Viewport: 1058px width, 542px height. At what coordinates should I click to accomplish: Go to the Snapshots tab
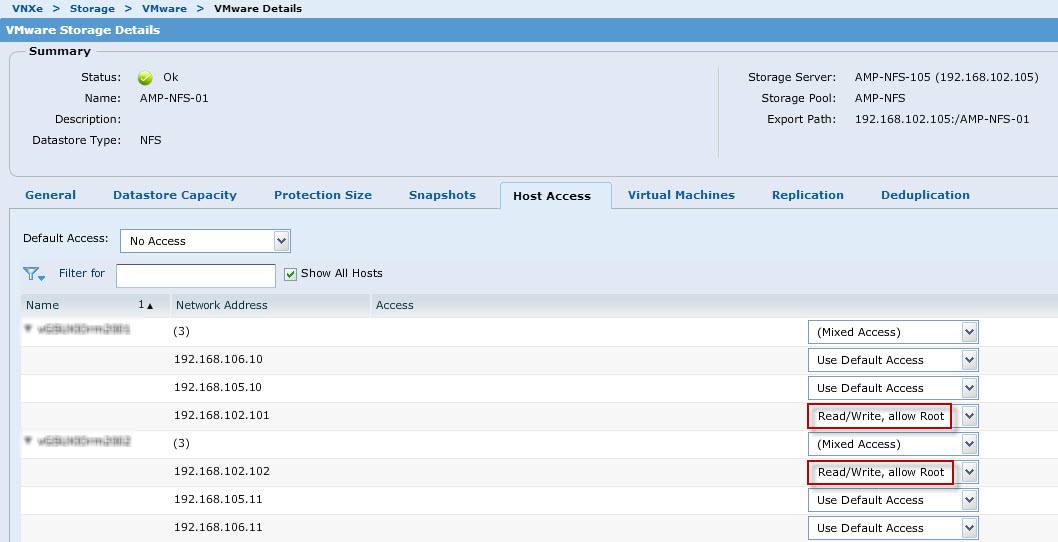[442, 195]
